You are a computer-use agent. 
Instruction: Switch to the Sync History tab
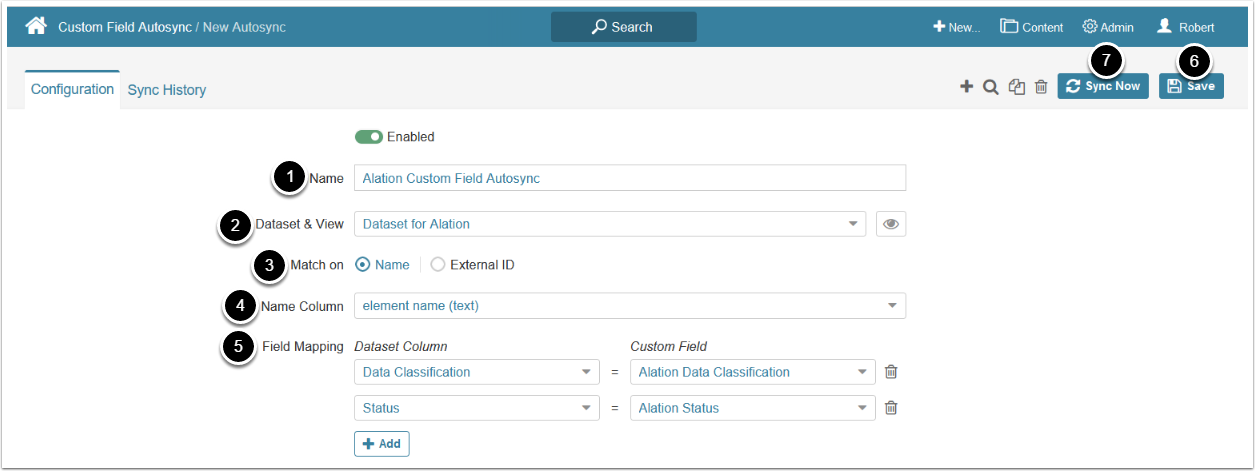click(x=167, y=90)
